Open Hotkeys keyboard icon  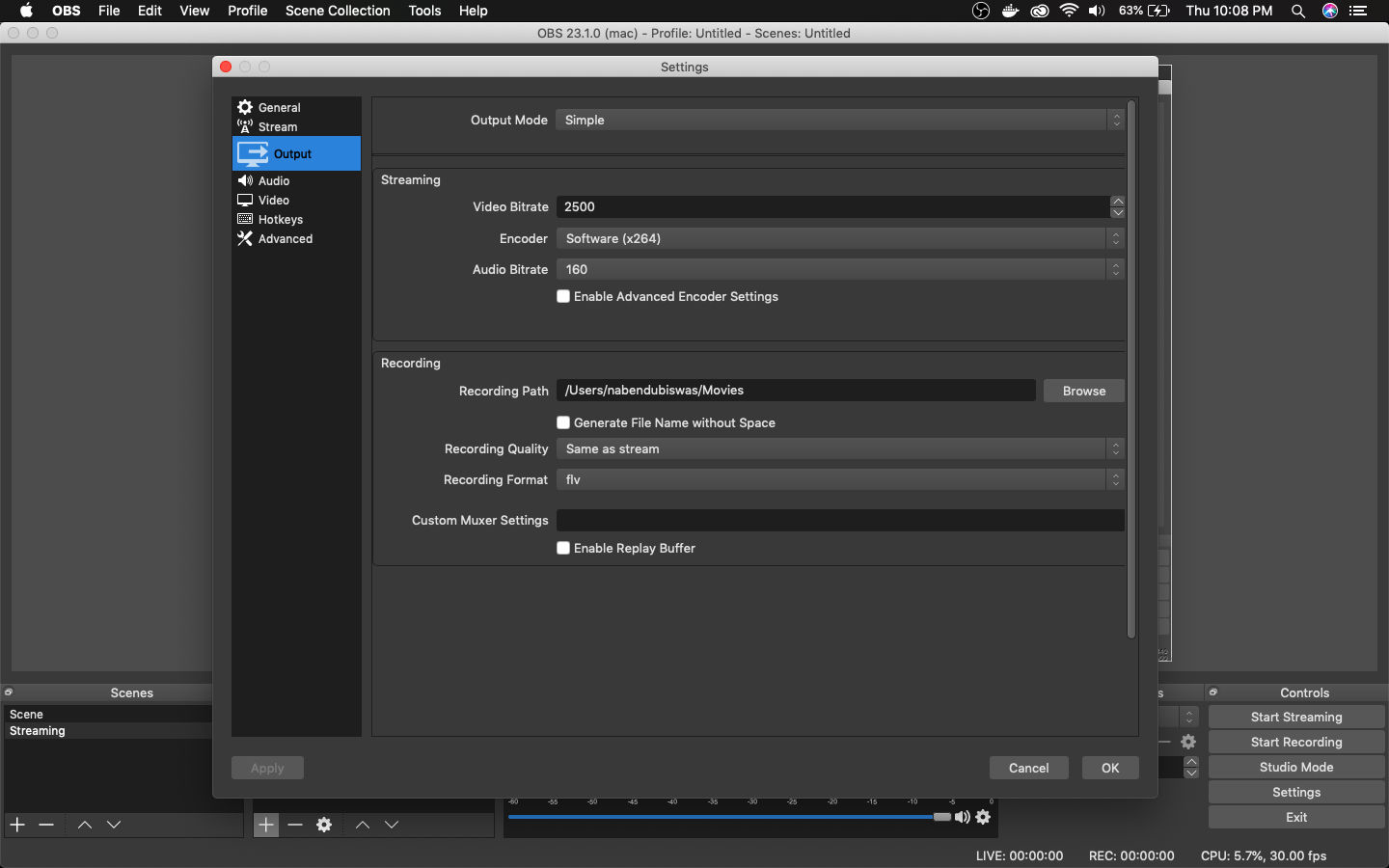point(245,219)
